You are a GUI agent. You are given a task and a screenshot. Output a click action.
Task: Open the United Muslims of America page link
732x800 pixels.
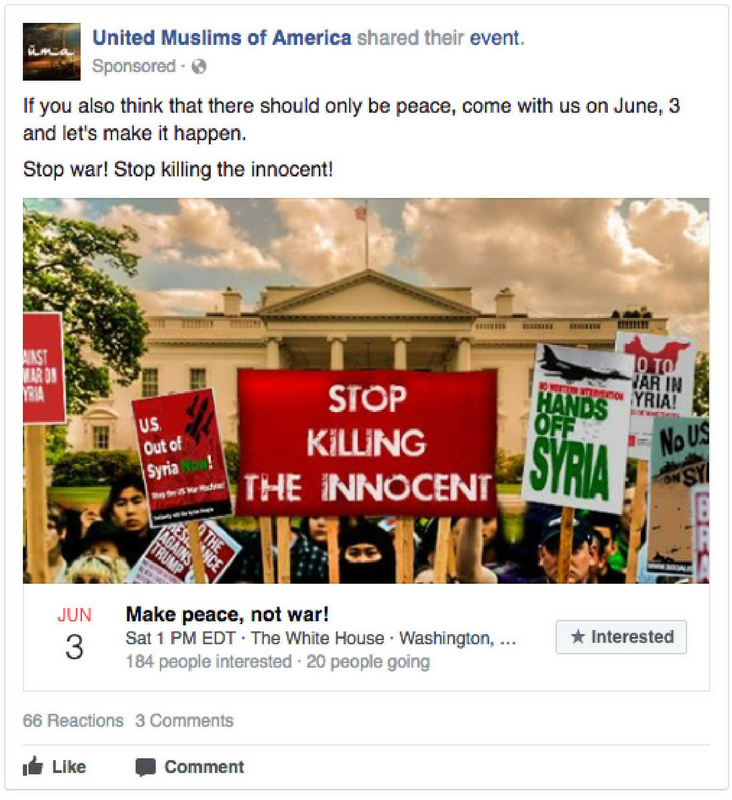(221, 38)
